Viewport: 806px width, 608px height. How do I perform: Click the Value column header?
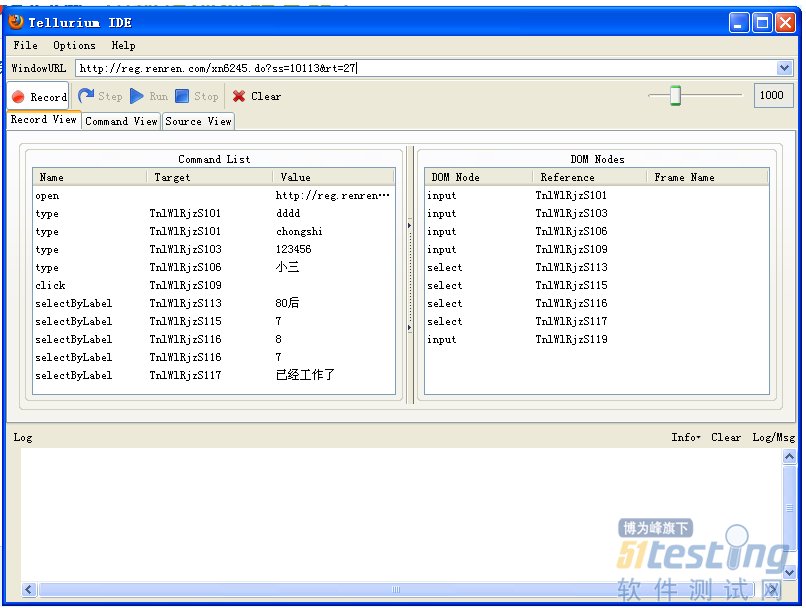[x=334, y=177]
